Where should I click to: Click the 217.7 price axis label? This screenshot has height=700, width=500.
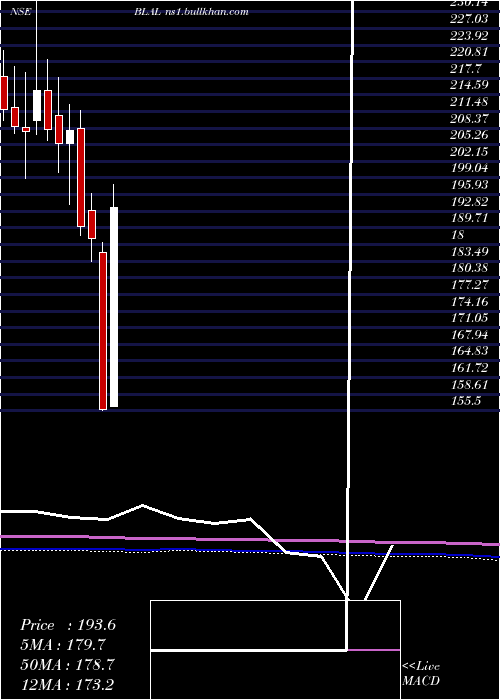click(466, 69)
